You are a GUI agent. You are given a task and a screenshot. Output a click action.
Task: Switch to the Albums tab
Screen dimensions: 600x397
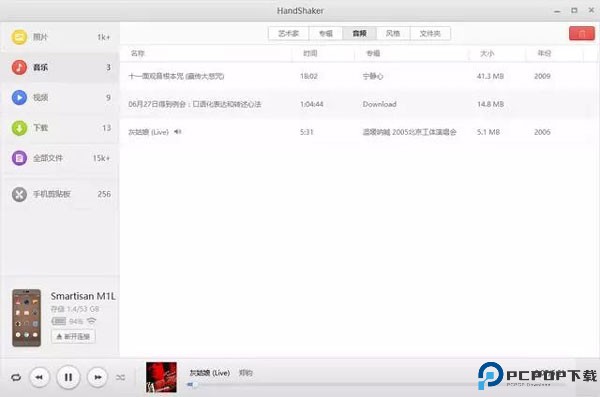coord(326,34)
